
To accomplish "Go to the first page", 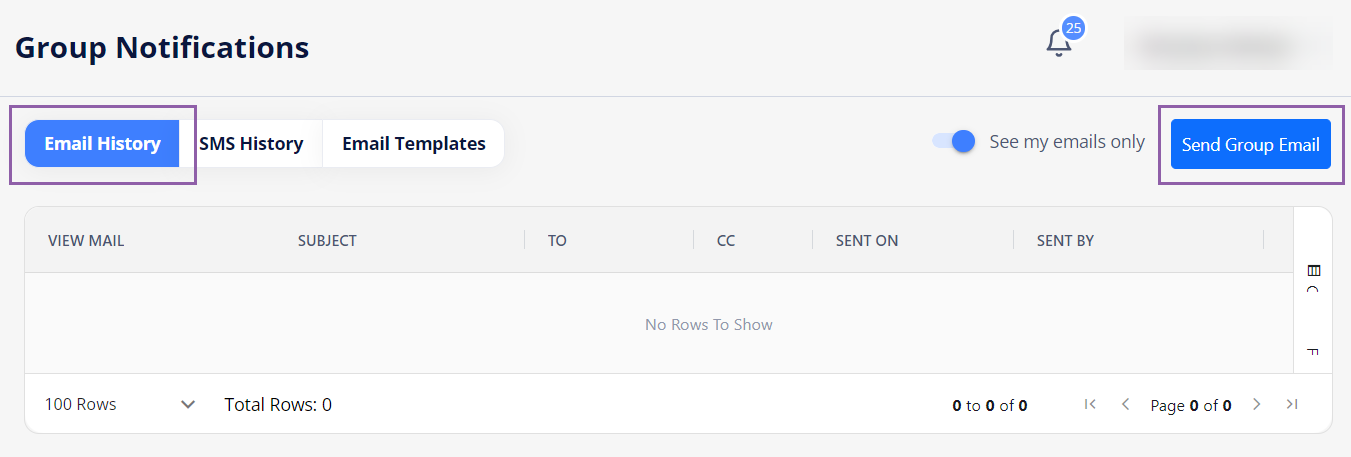I will point(1090,404).
